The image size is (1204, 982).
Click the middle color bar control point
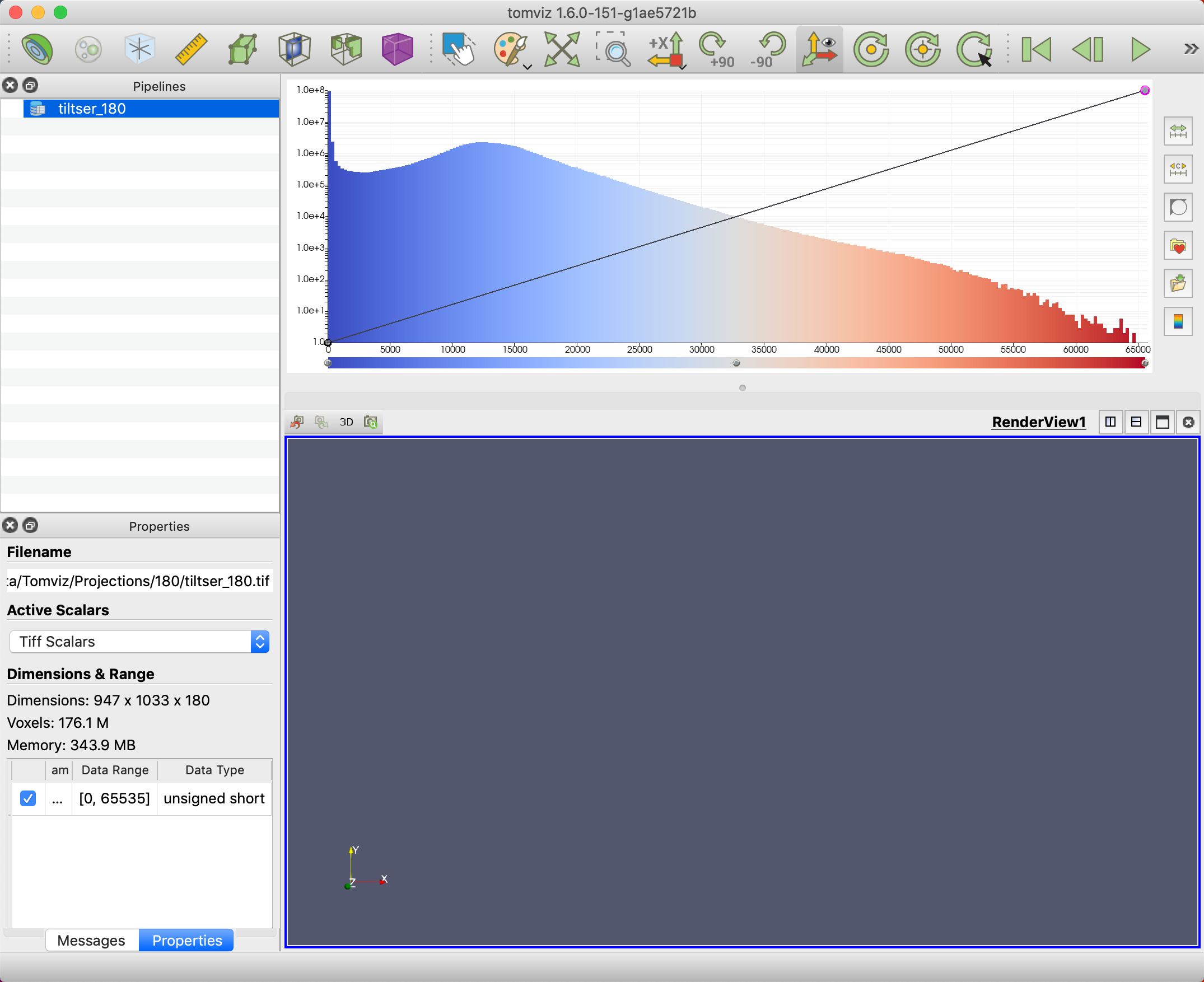tap(736, 363)
